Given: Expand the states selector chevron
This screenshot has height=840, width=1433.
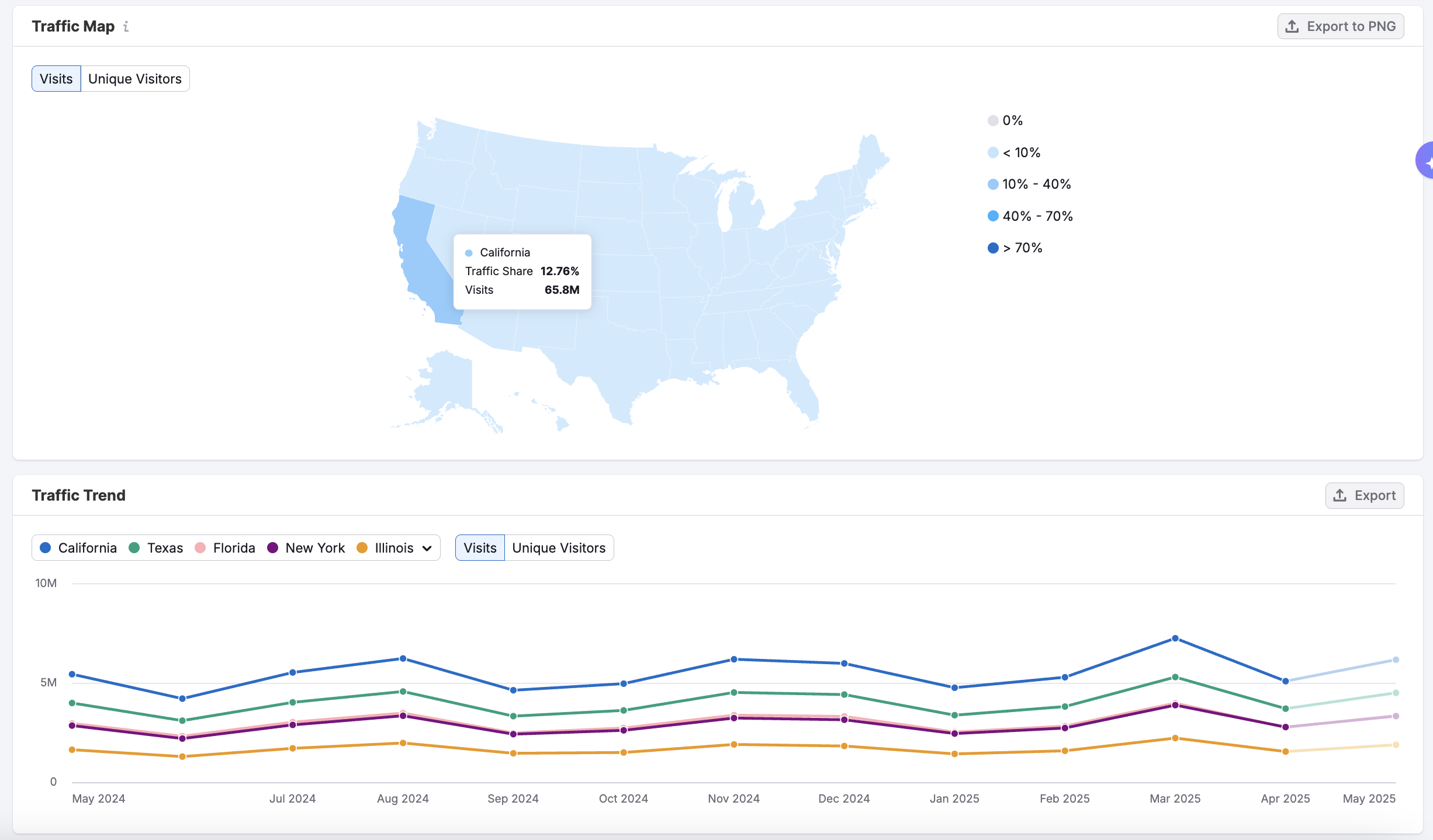Looking at the screenshot, I should (427, 548).
